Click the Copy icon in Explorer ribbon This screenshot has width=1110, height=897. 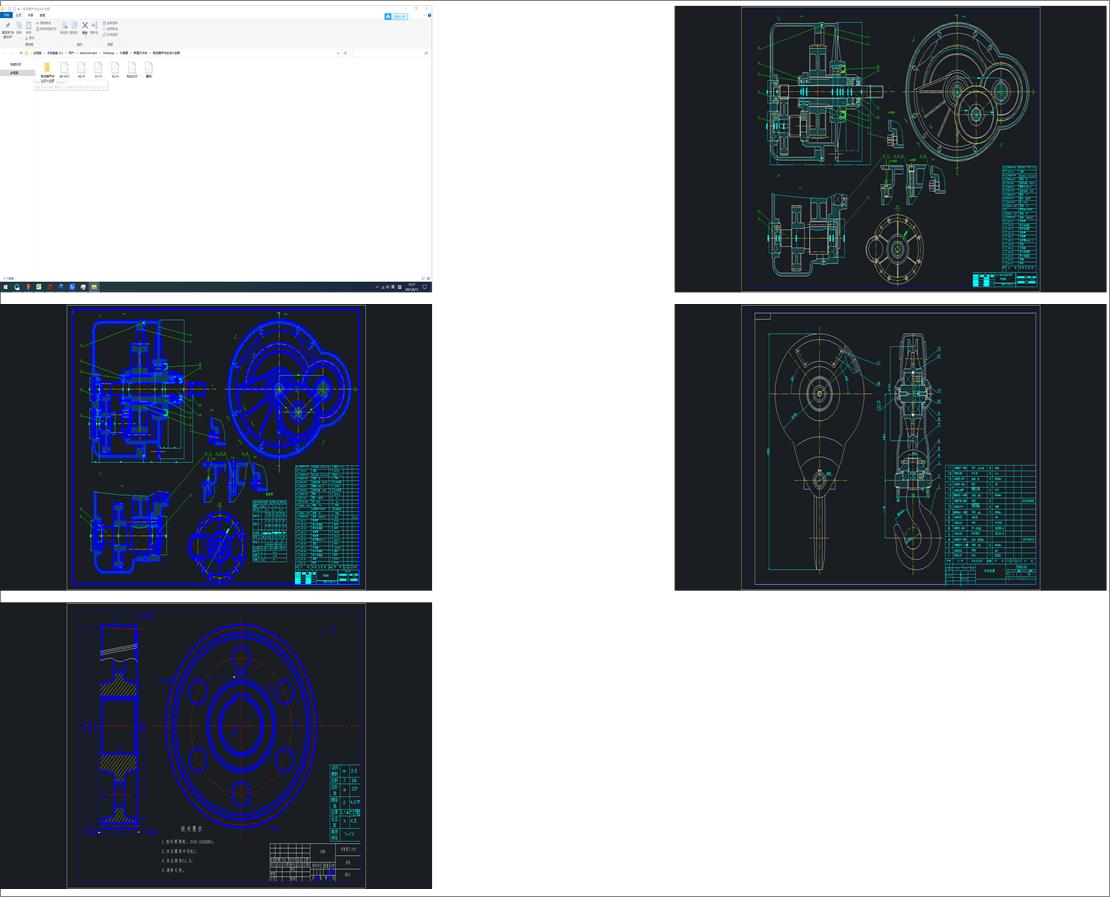(19, 25)
